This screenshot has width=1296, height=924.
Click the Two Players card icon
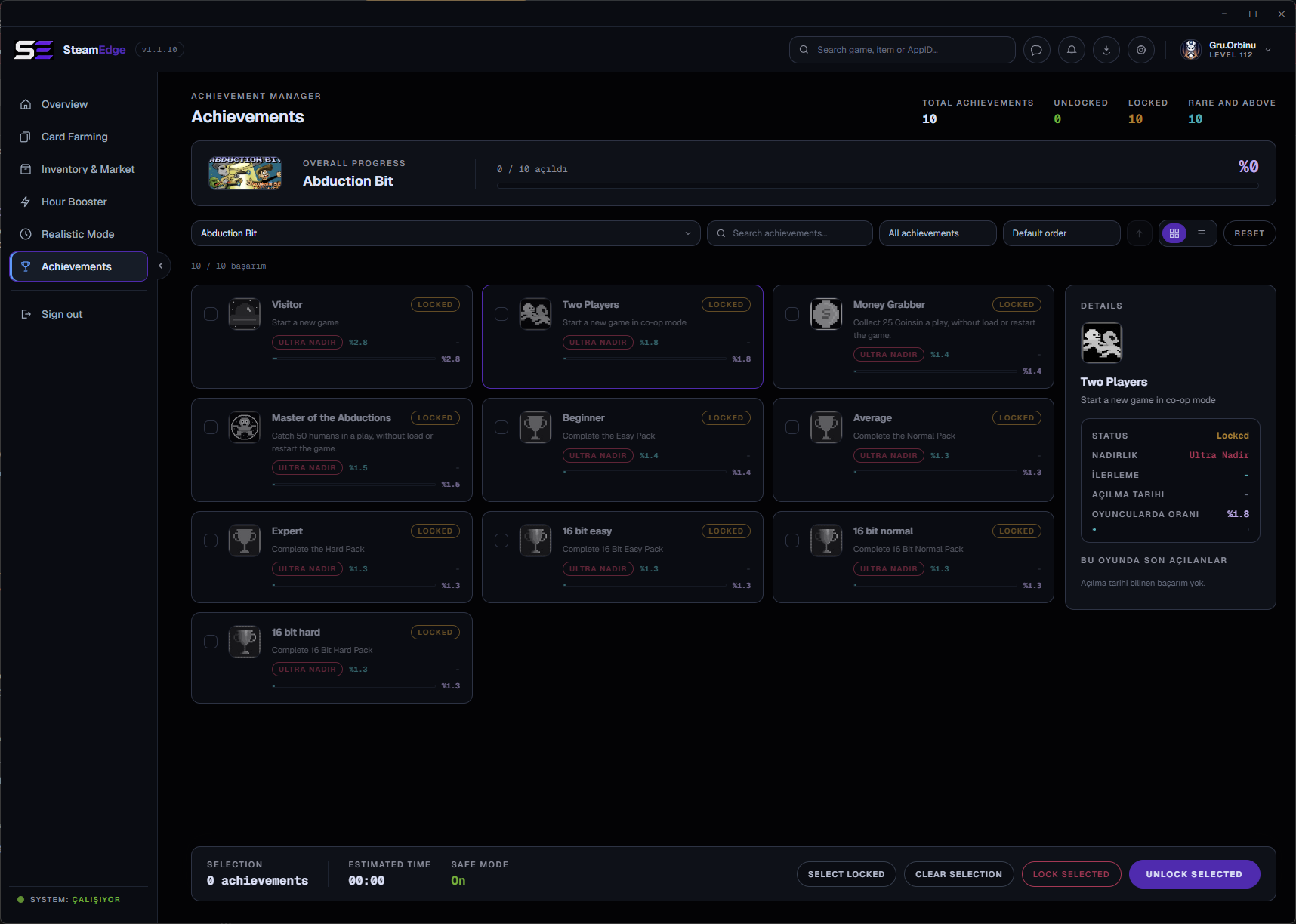535,314
